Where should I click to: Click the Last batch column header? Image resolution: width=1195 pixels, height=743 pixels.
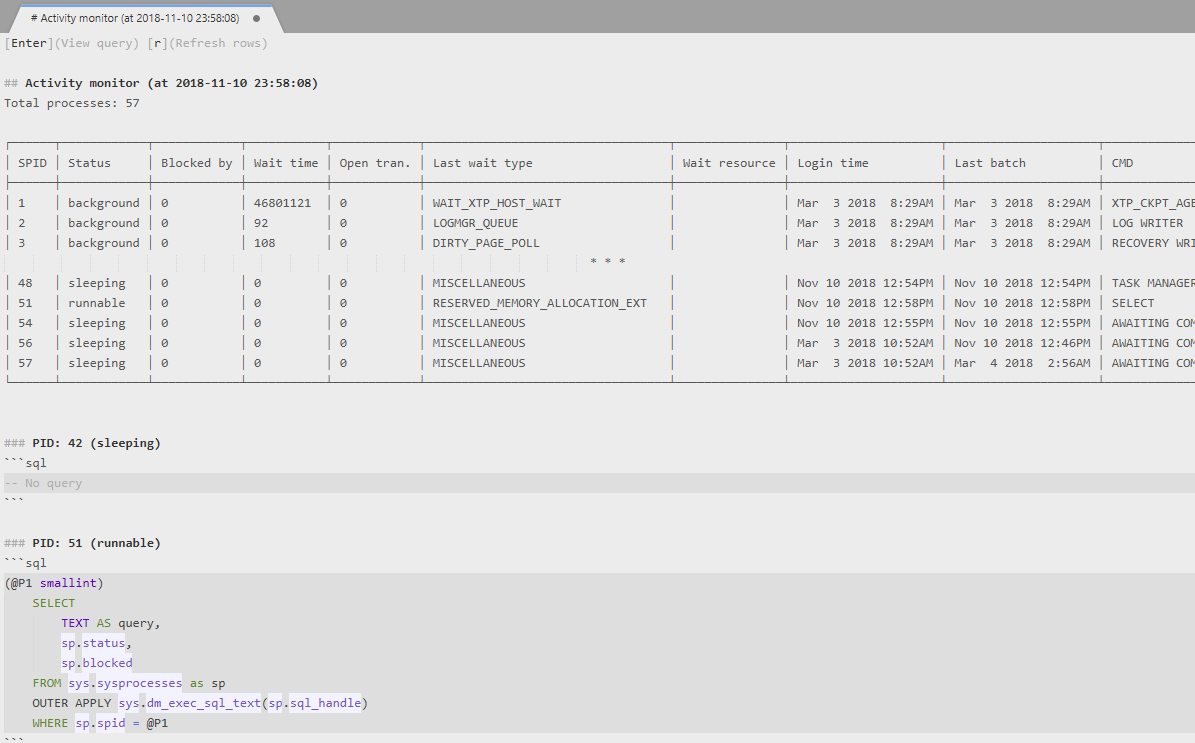point(990,163)
